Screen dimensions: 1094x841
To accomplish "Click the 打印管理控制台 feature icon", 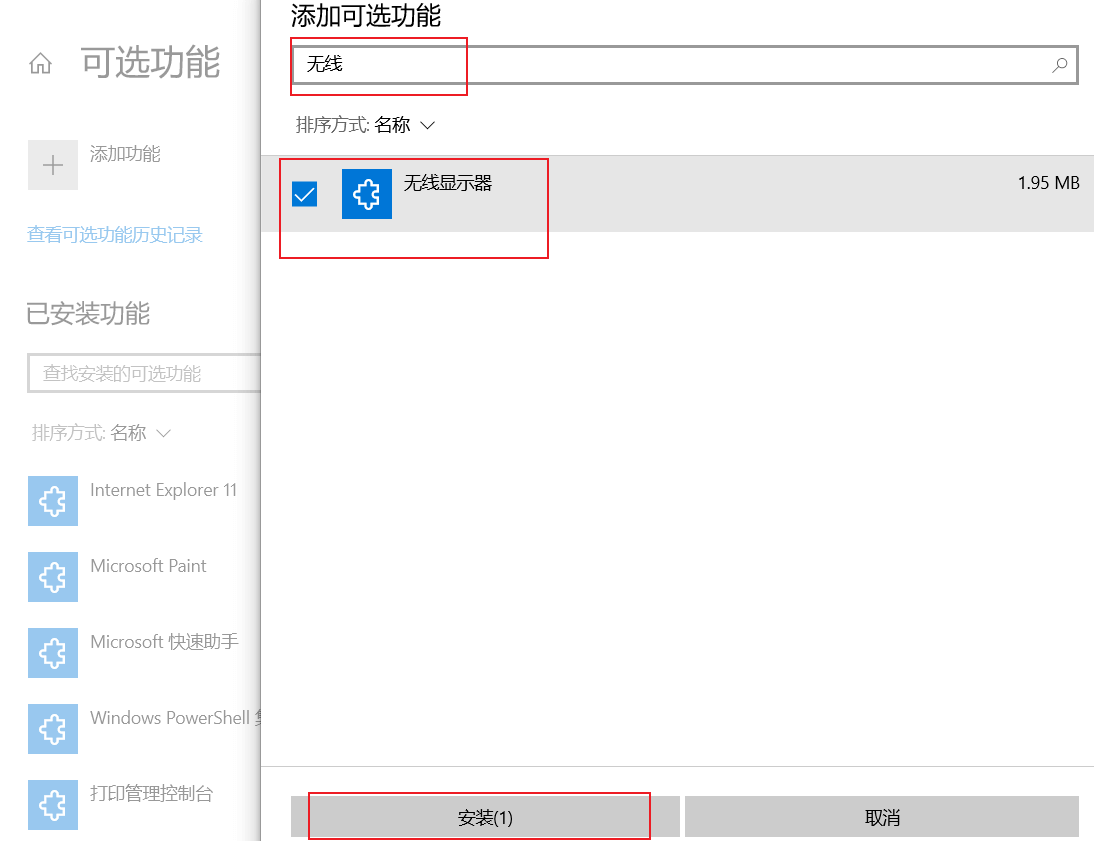I will pyautogui.click(x=53, y=805).
